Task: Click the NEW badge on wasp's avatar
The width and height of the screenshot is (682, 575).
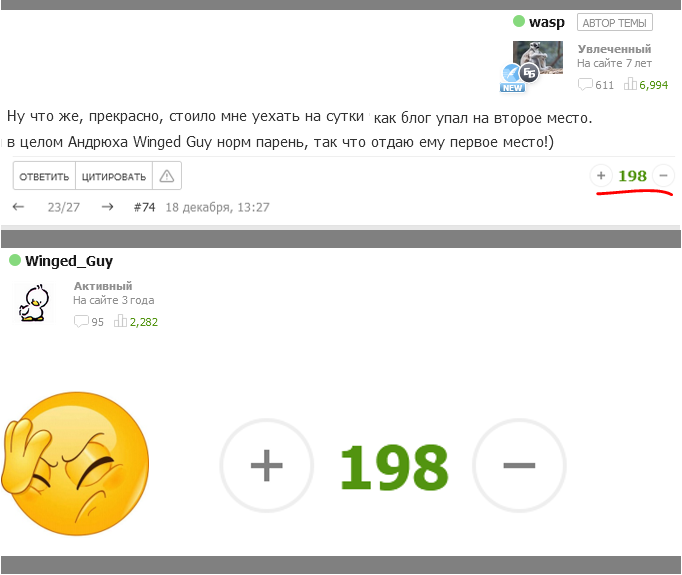Action: click(x=512, y=87)
